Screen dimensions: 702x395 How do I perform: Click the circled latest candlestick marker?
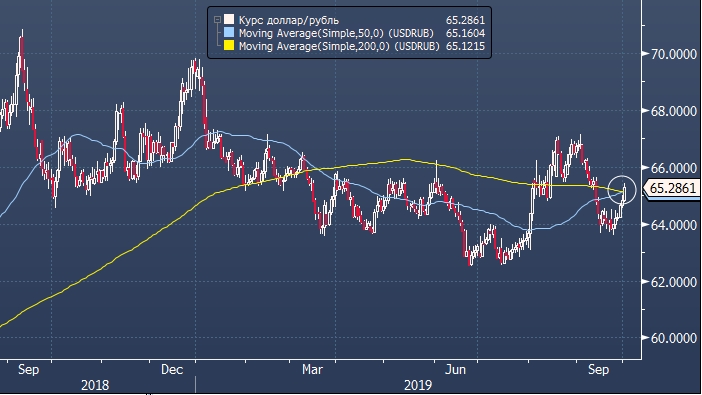click(x=622, y=190)
